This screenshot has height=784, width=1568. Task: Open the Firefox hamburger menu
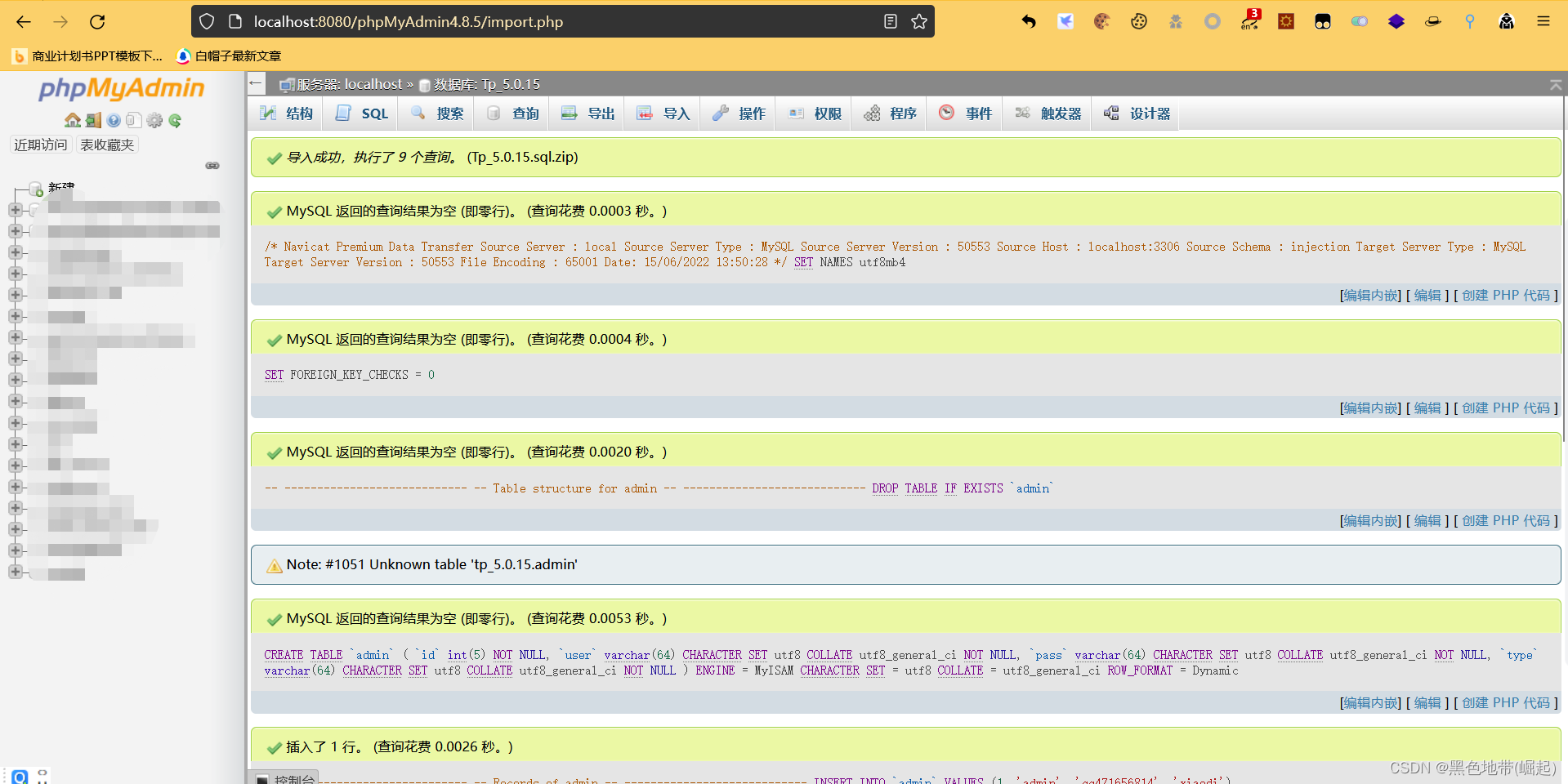pos(1543,22)
